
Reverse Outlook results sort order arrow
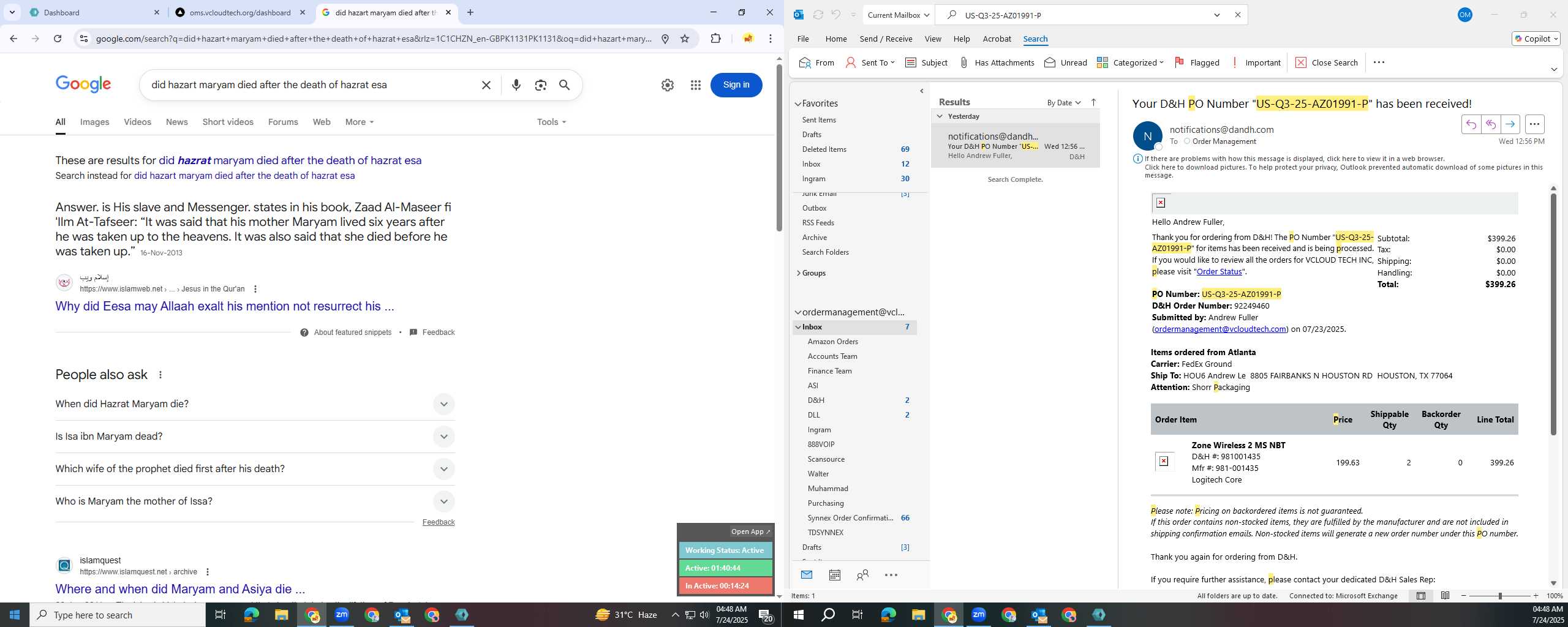pyautogui.click(x=1093, y=102)
